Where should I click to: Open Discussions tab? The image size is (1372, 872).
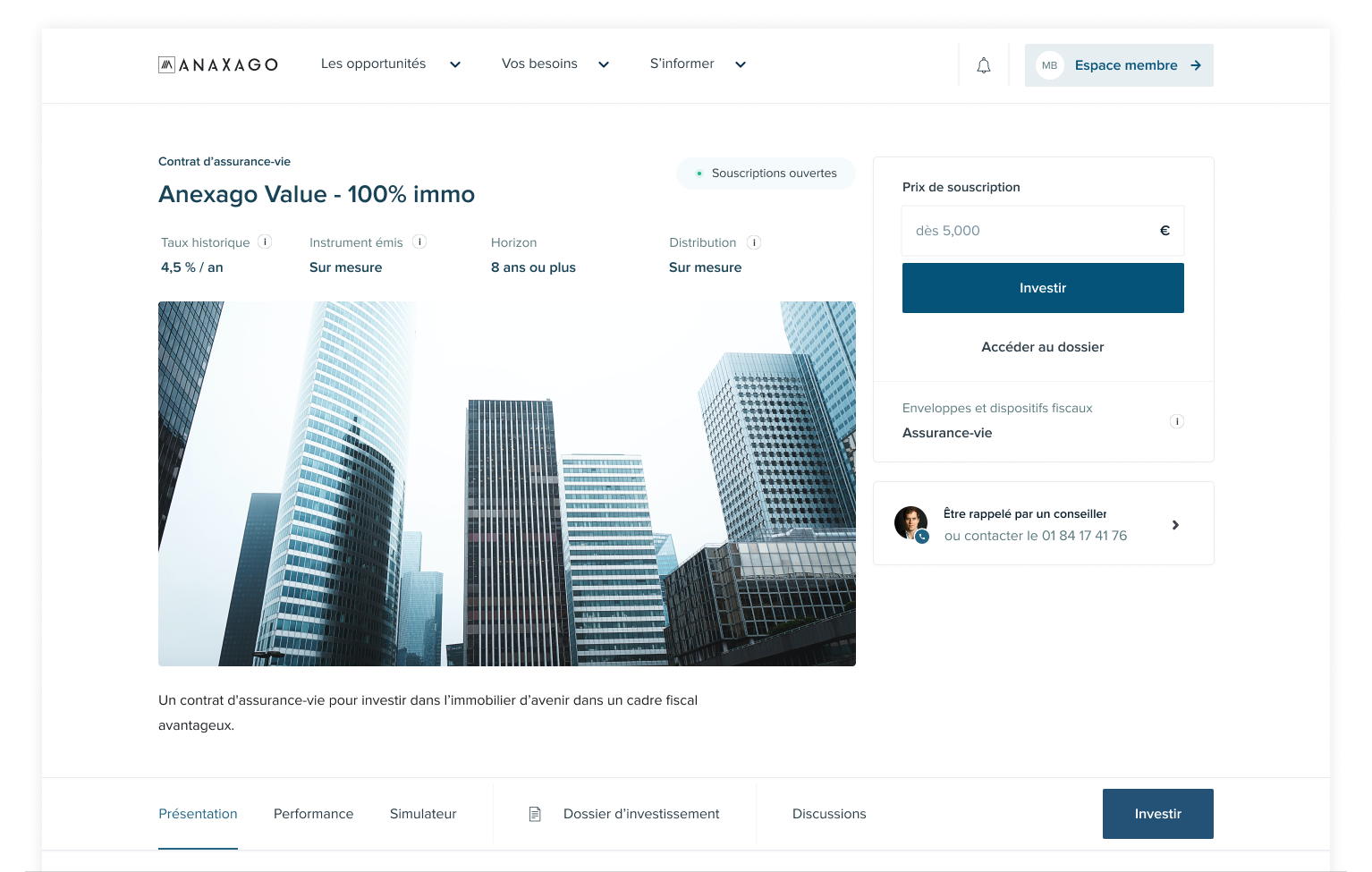pos(829,814)
